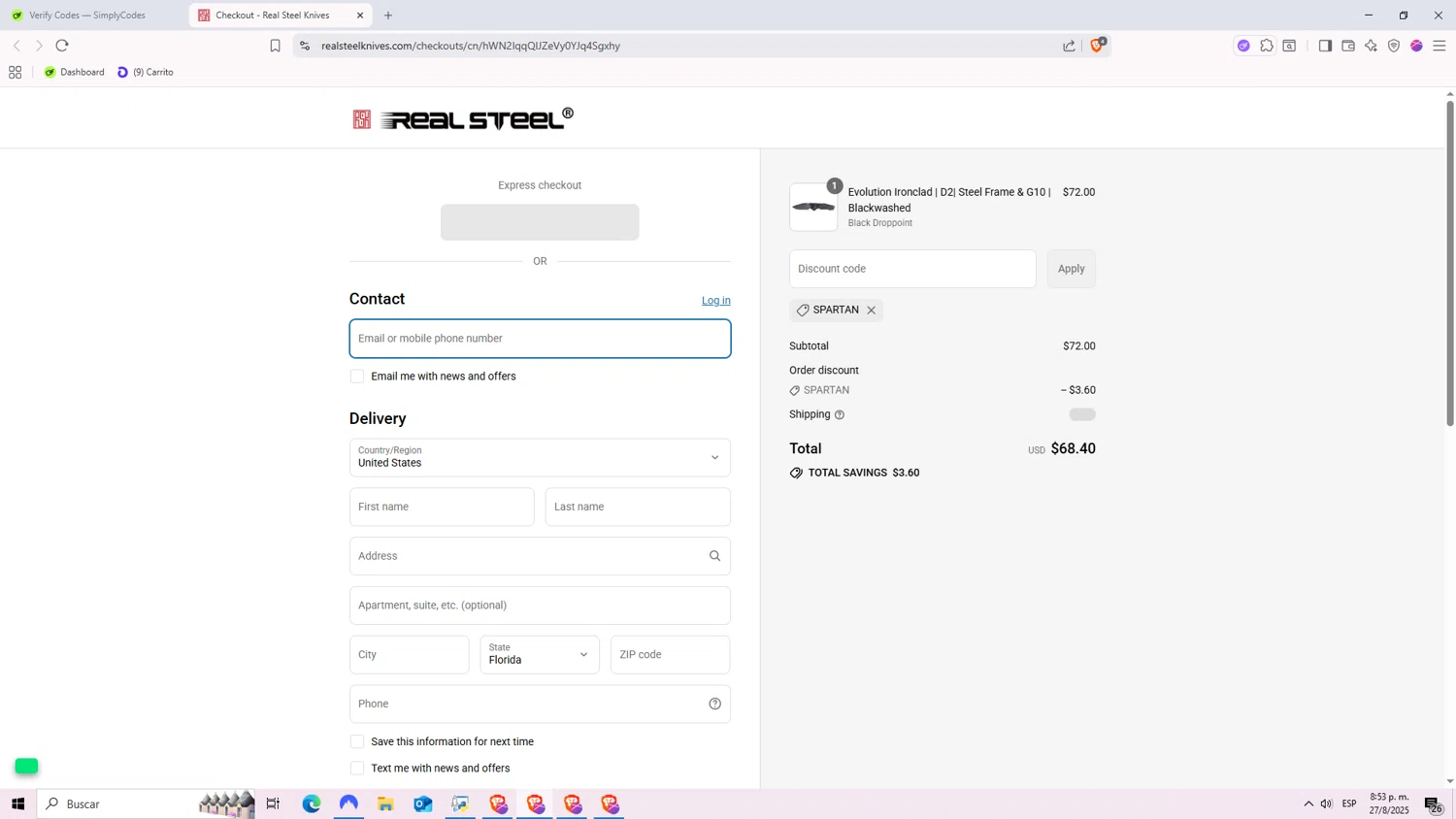Click the ESP language indicator
This screenshot has width=1456, height=819.
1349,803
